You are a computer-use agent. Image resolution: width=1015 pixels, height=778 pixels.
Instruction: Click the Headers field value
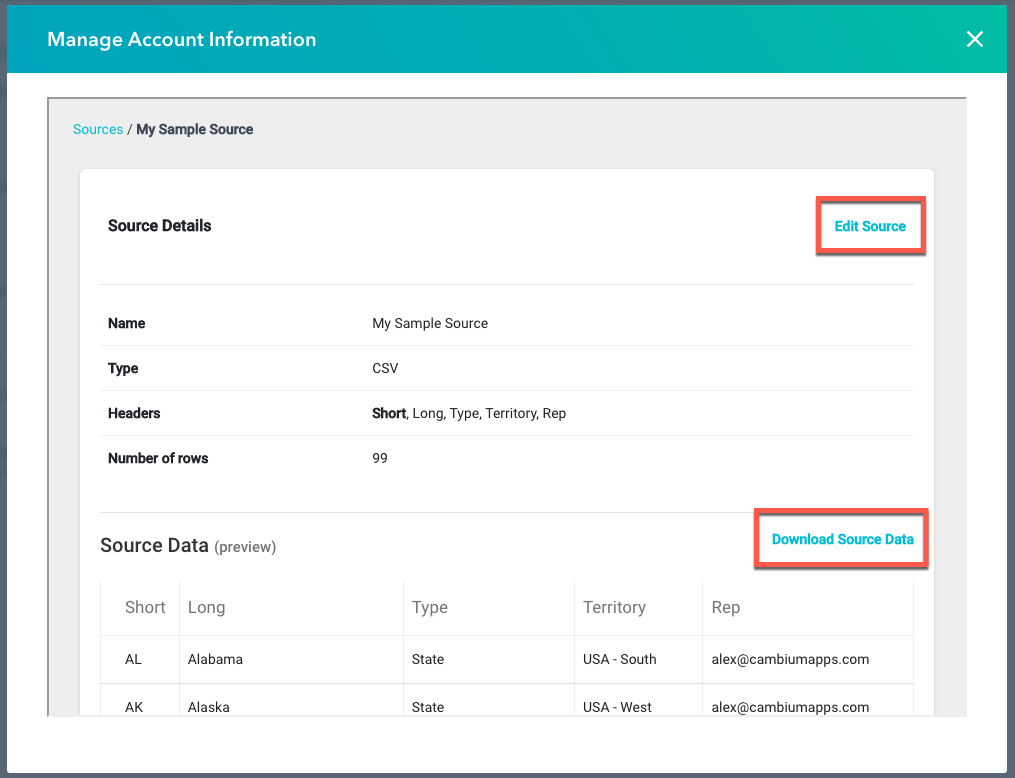click(x=466, y=413)
